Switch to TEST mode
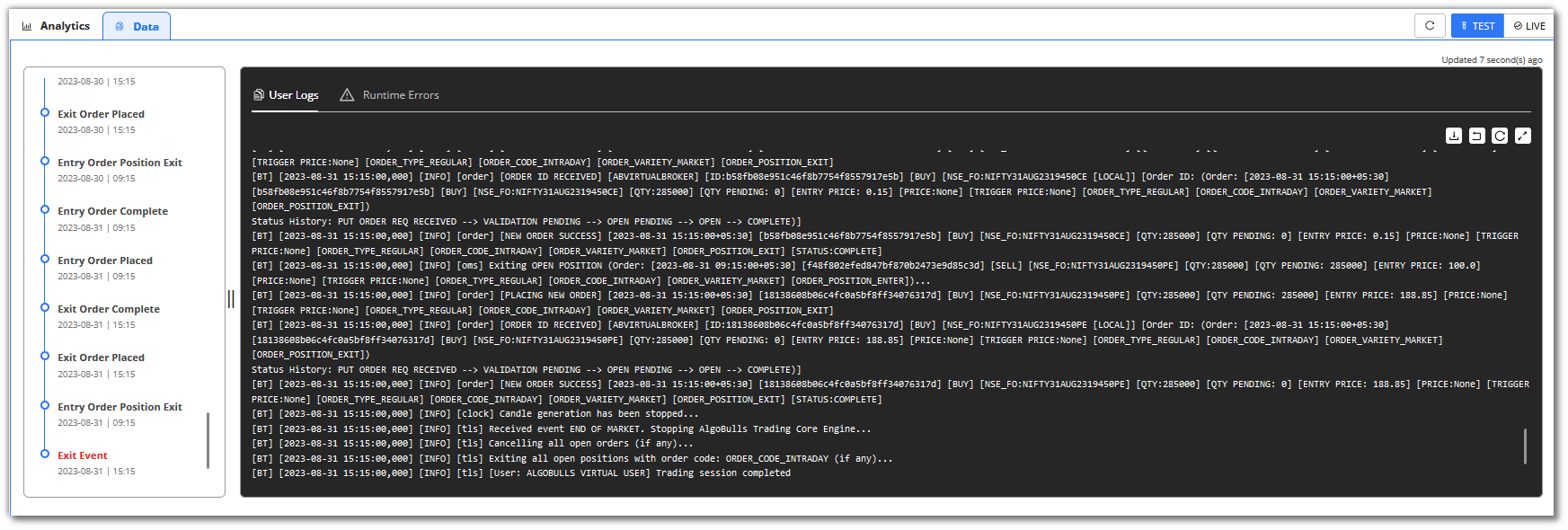The image size is (1568, 530). (1477, 26)
